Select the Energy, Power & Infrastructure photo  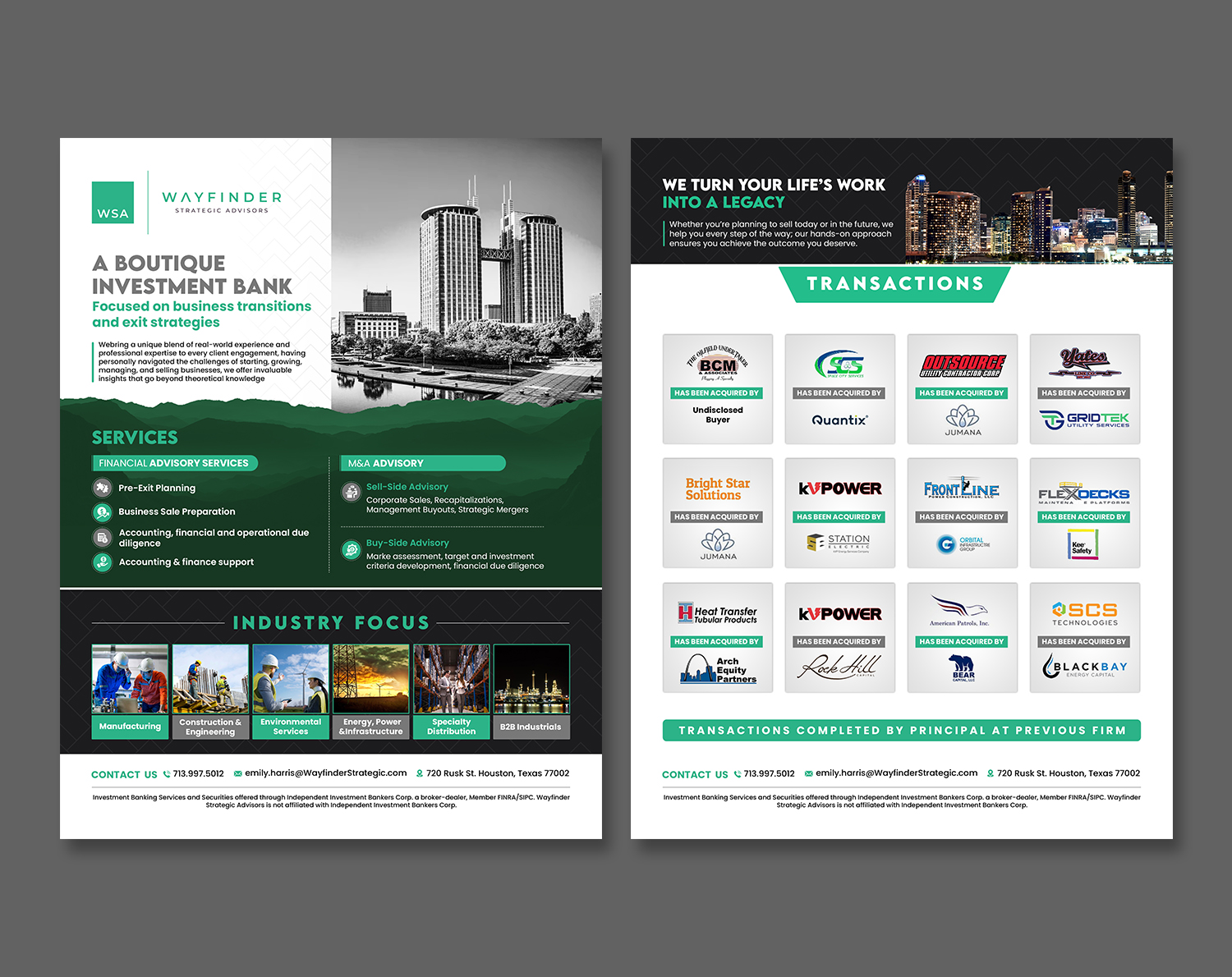point(370,679)
